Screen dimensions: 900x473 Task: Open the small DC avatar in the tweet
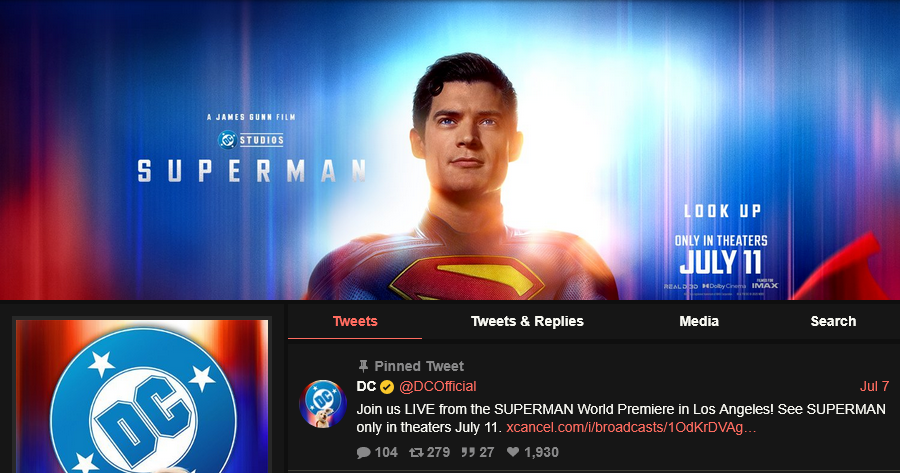point(323,404)
